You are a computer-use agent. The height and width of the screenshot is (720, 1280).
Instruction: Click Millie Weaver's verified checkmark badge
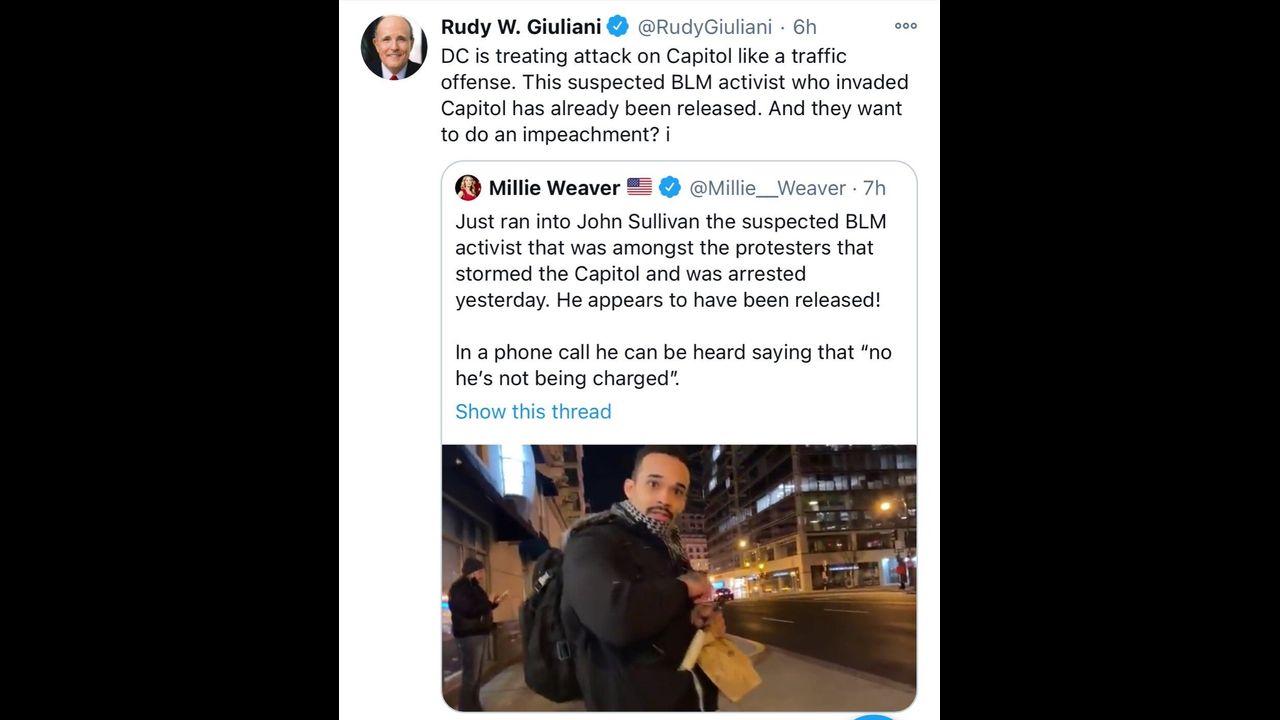coord(670,187)
